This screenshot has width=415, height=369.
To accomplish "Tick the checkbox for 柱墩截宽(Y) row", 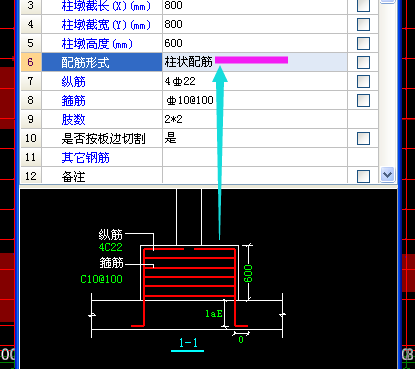I will click(x=363, y=24).
